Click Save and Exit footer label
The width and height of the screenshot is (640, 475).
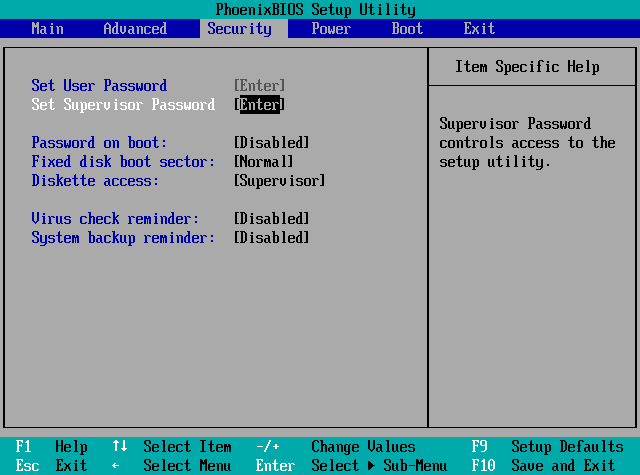pyautogui.click(x=563, y=466)
